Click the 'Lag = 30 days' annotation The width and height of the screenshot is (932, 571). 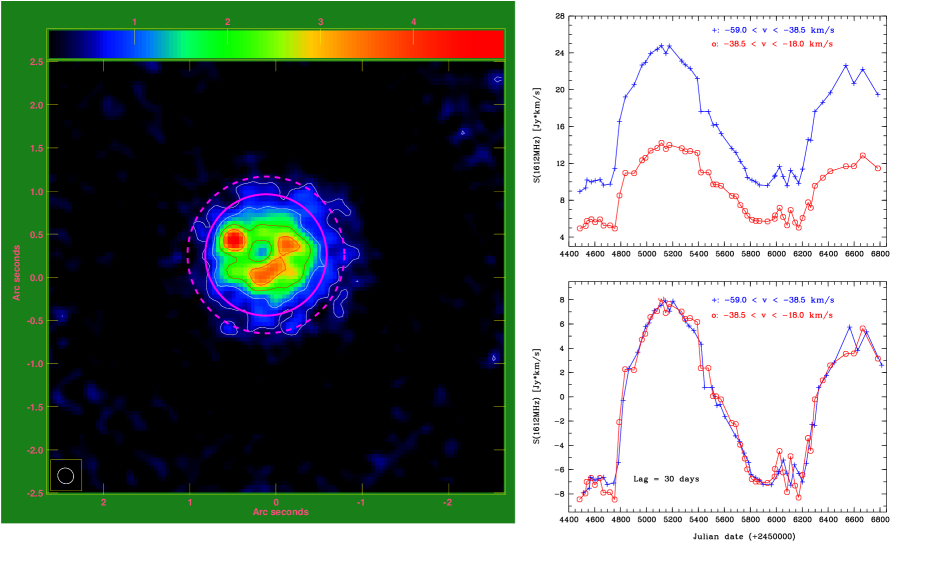click(x=666, y=479)
